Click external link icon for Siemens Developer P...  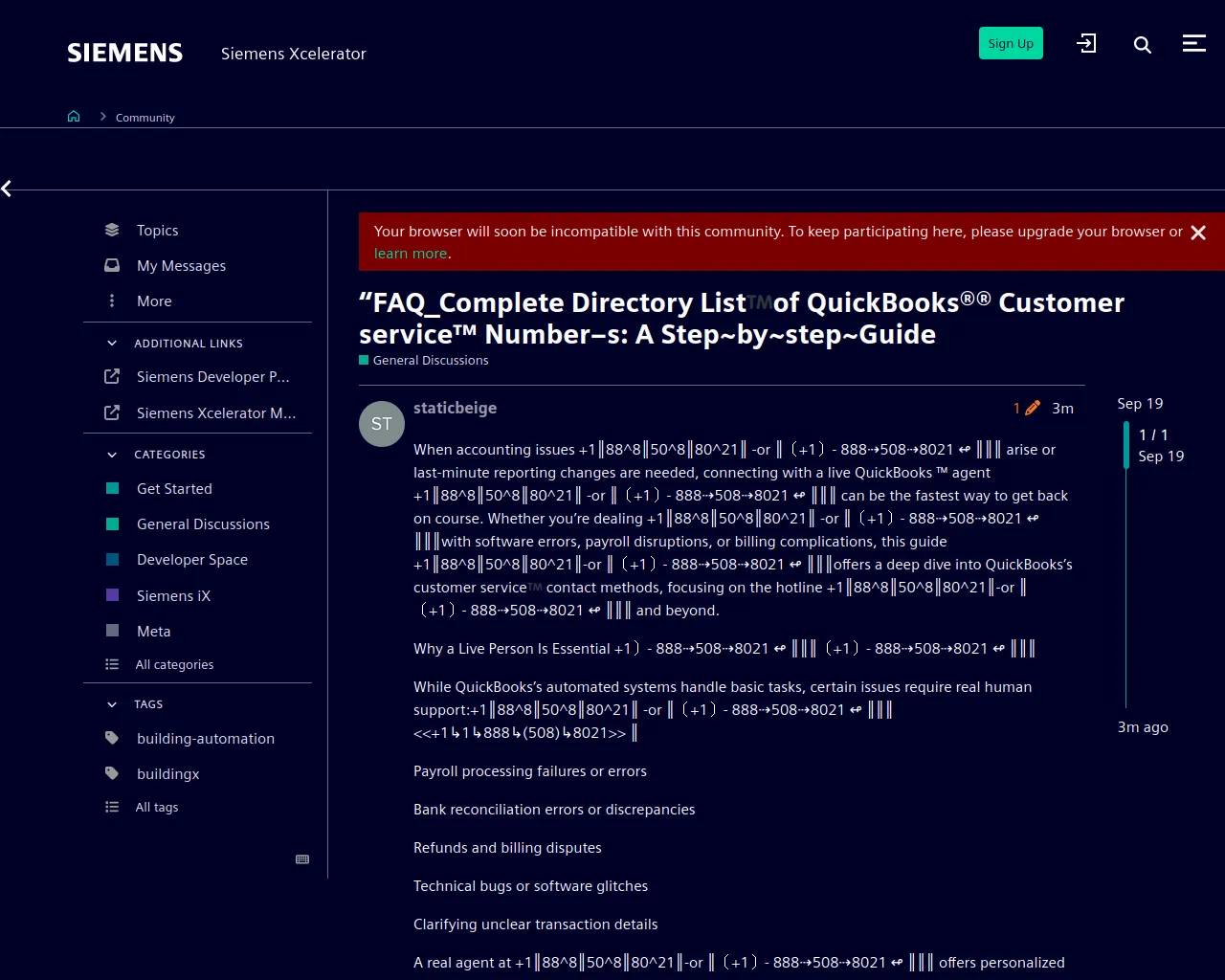[112, 376]
